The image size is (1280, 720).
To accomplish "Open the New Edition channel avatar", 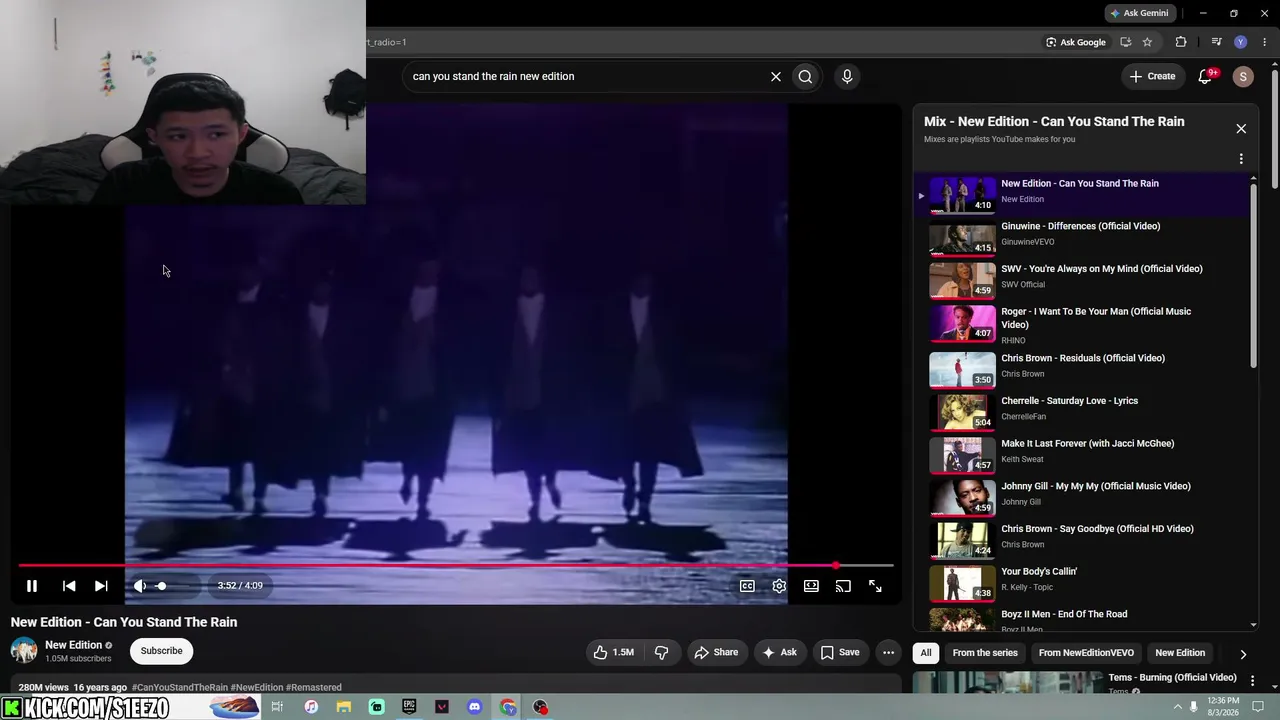I will (x=24, y=651).
